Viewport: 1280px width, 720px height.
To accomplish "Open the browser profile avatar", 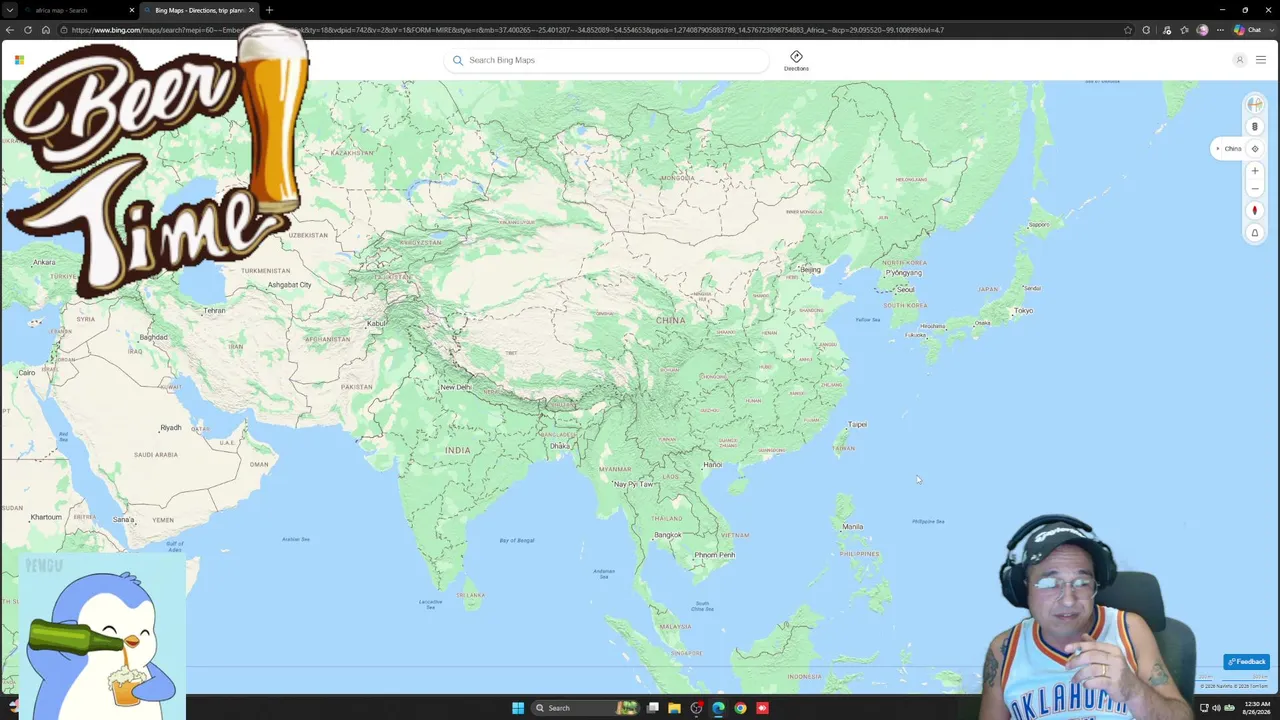I will coord(1202,30).
